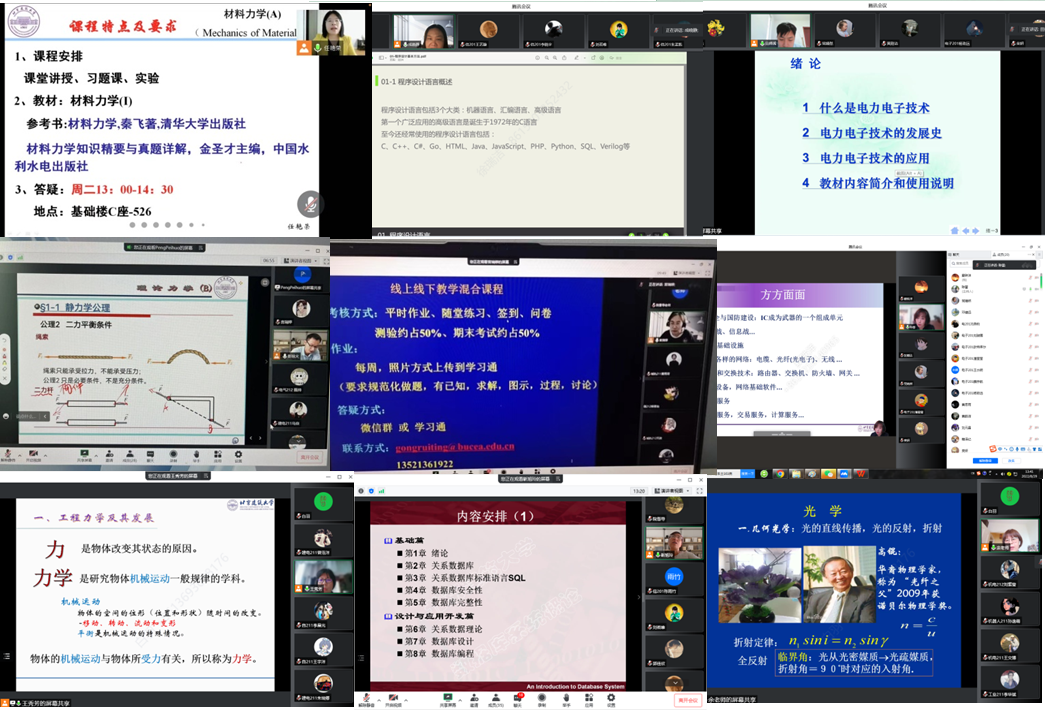Viewport: 1045px width, 710px height.
Task: Click the mute microphone icon in database lecture toolbar
Action: pyautogui.click(x=367, y=698)
